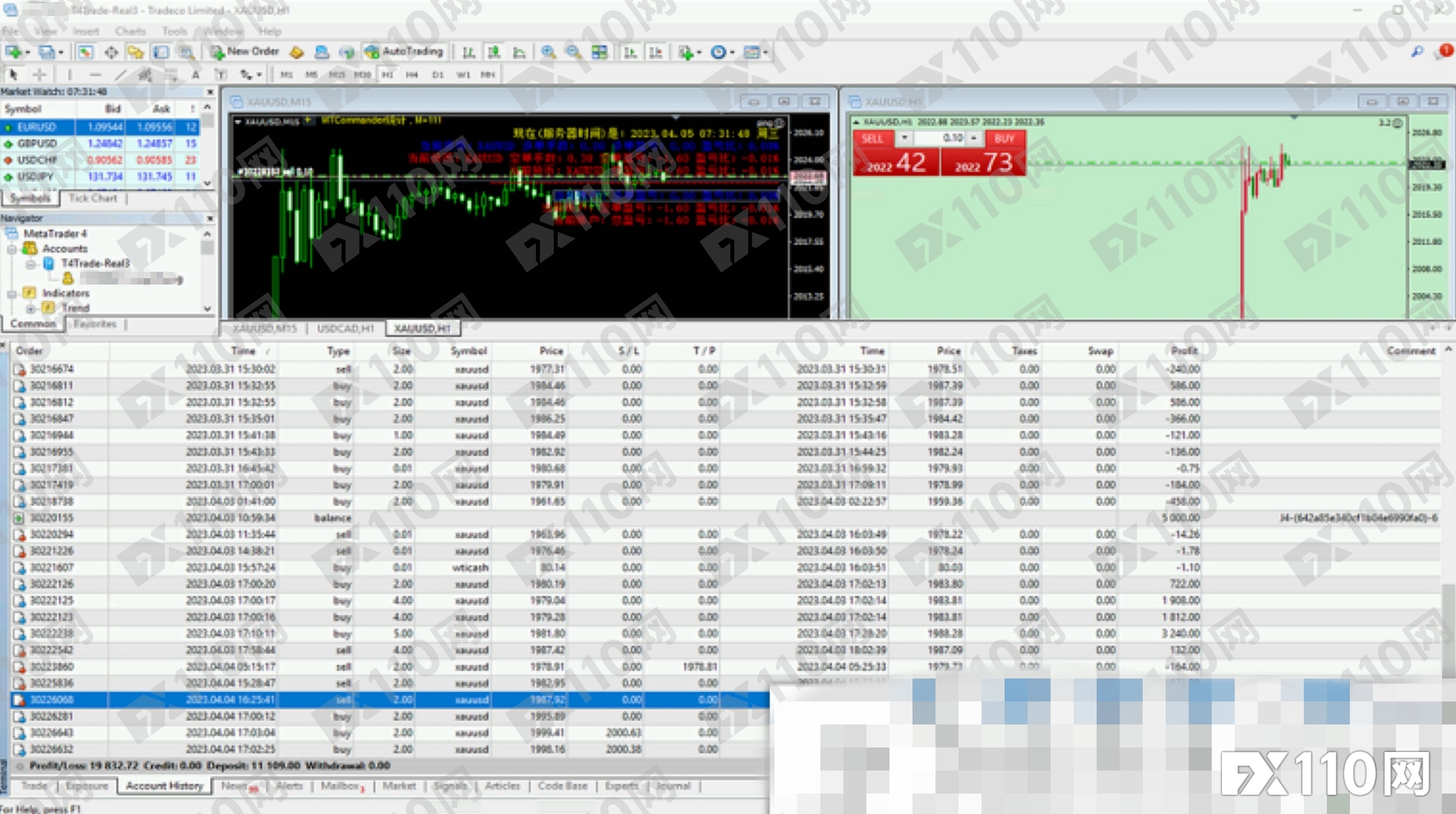The width and height of the screenshot is (1456, 814).
Task: Select the Crosshair tool
Action: (40, 74)
